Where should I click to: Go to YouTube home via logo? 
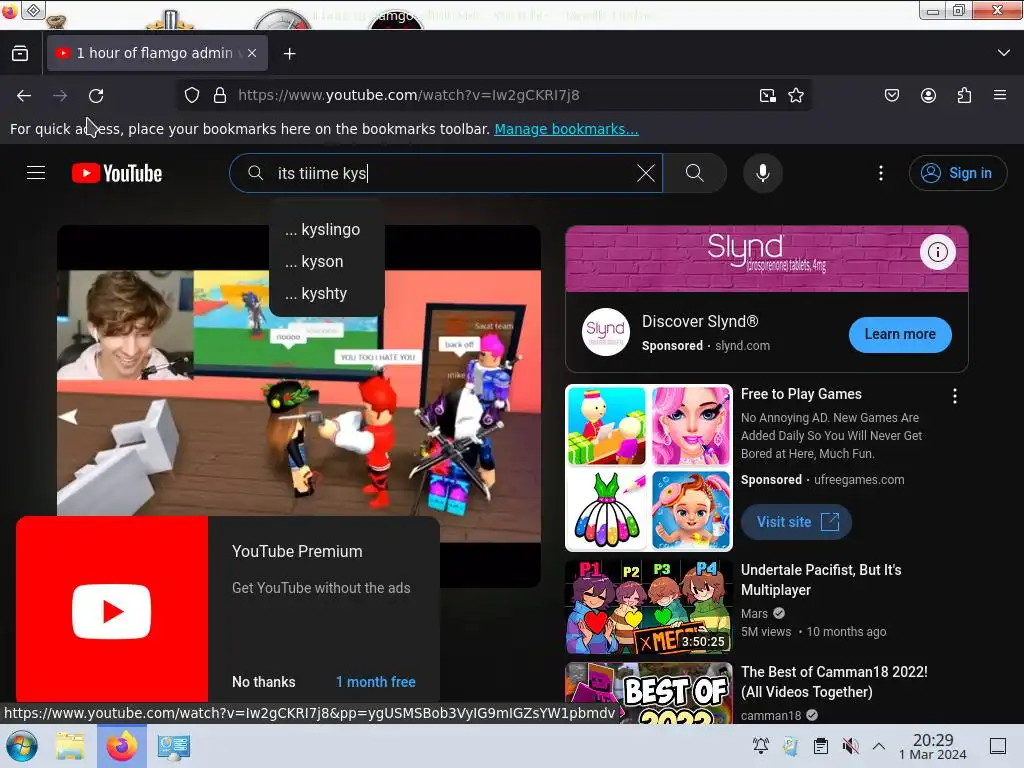pyautogui.click(x=117, y=173)
